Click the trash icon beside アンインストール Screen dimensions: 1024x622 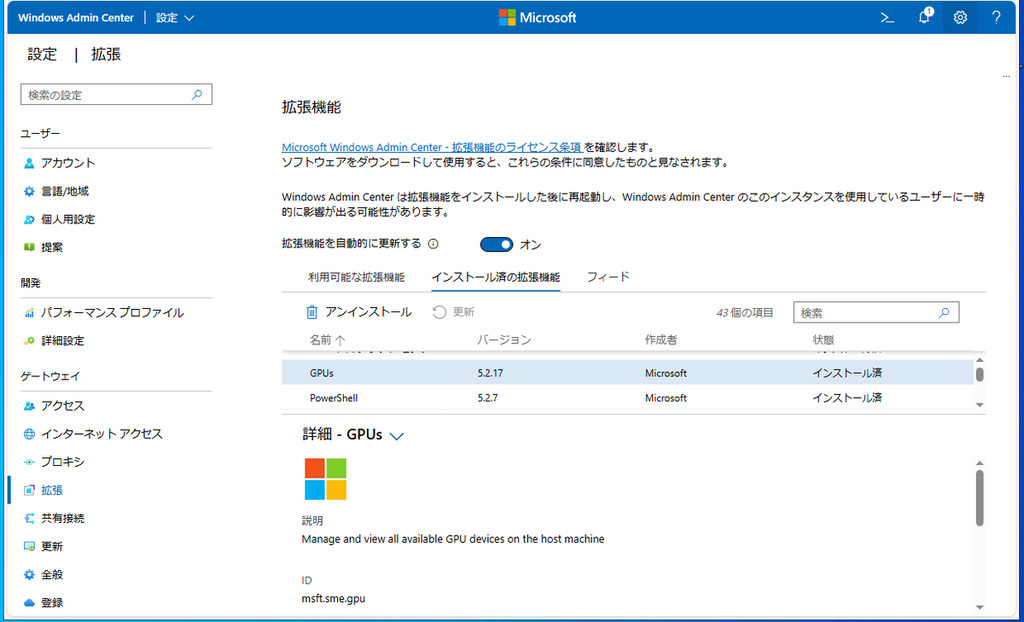click(312, 312)
